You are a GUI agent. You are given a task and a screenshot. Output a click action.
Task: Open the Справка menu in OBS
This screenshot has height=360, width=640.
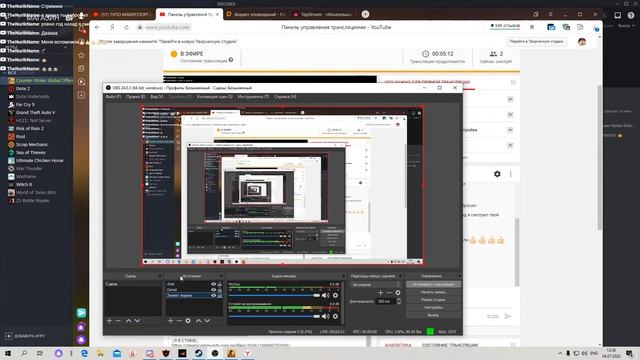click(x=285, y=97)
